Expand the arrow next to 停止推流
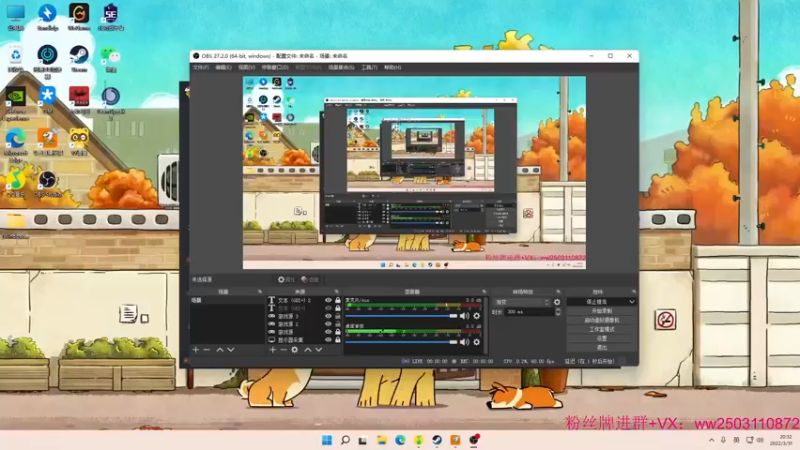 [632, 302]
